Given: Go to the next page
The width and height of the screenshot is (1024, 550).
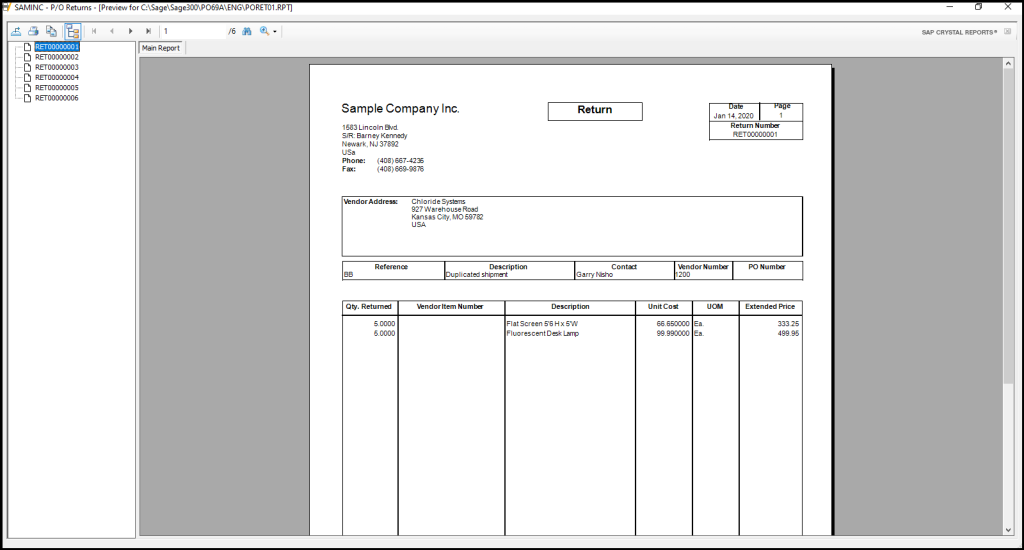Looking at the screenshot, I should click(x=131, y=31).
